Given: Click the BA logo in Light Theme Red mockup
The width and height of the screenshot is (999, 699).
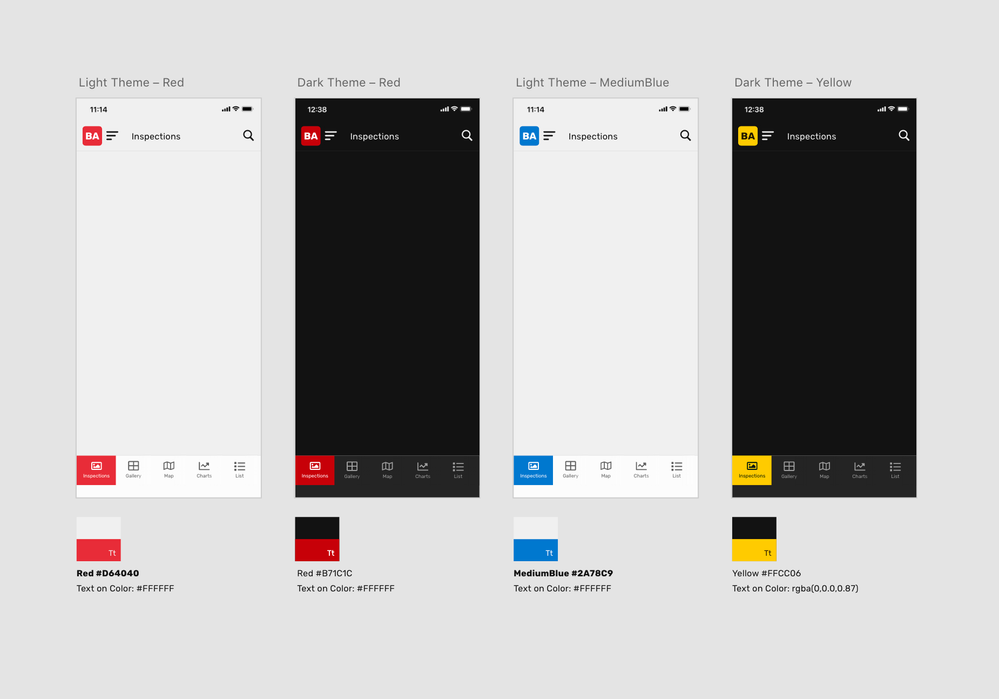Looking at the screenshot, I should [x=92, y=136].
